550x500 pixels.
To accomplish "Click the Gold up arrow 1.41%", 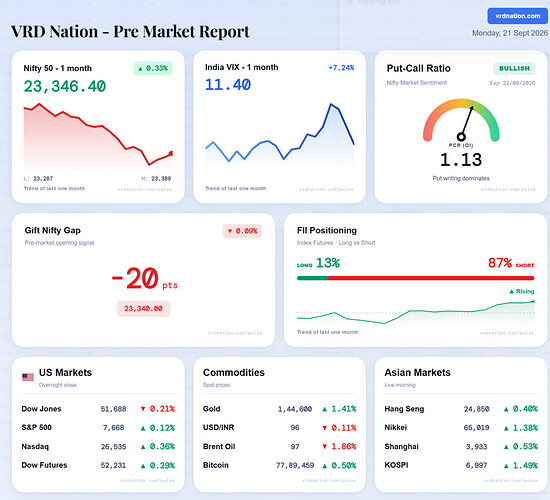I will (339, 409).
